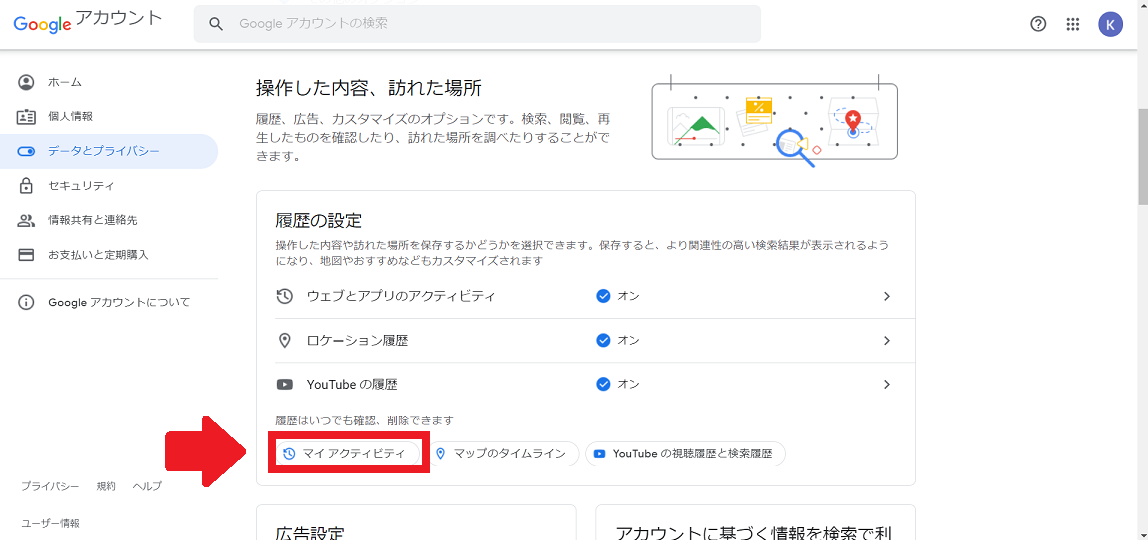
Task: Click the ウェブとアプリのアクティビティ history icon
Action: [x=285, y=296]
